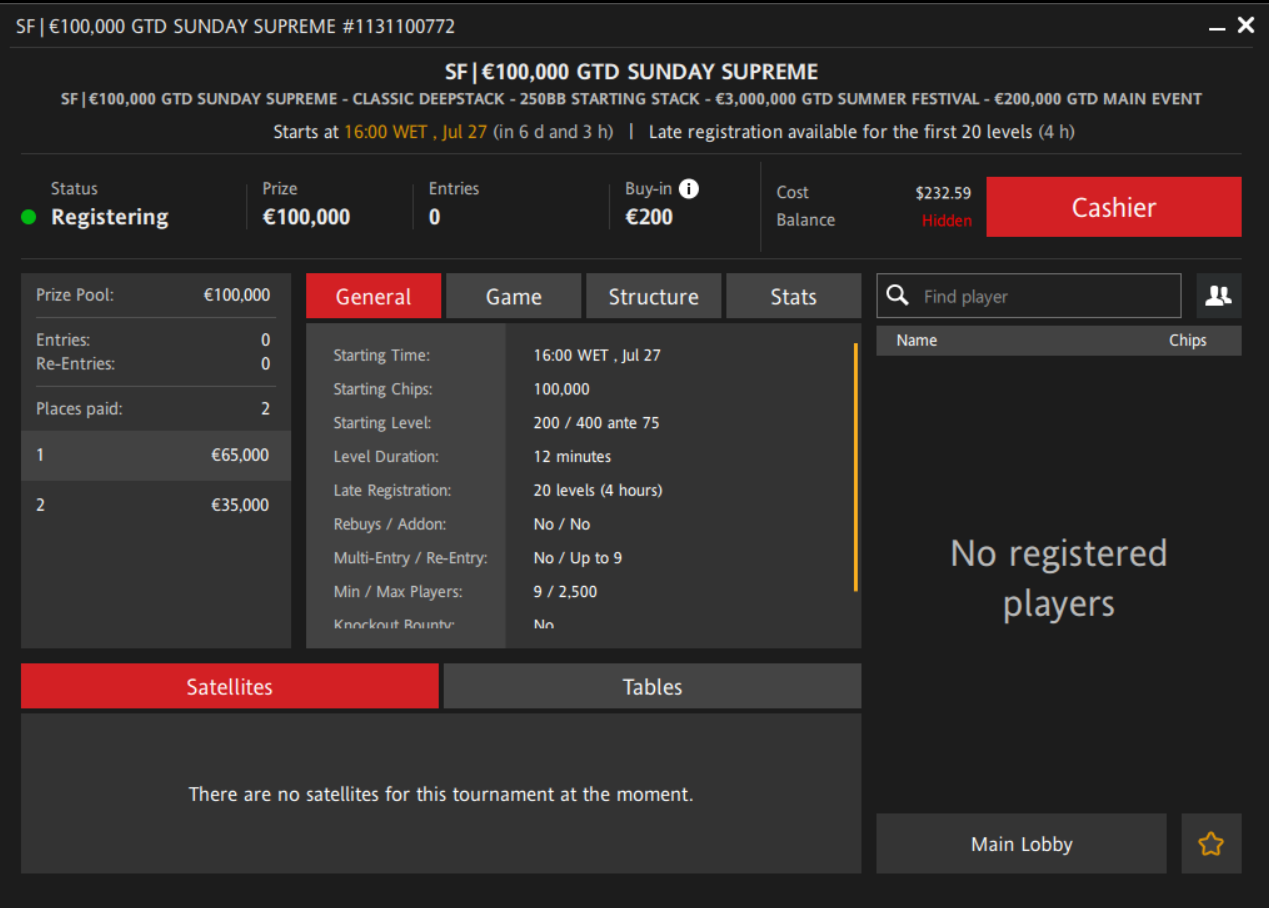
Task: Switch to the Game tab
Action: point(513,297)
